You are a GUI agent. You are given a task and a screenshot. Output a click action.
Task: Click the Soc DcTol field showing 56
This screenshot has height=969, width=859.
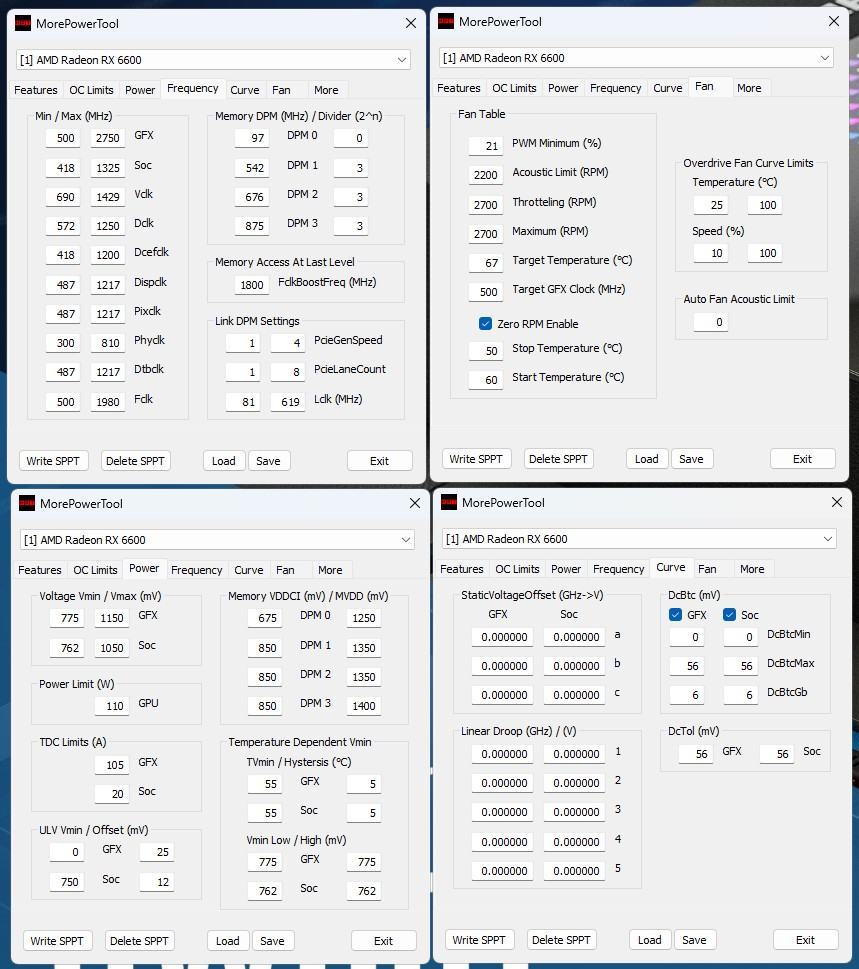(777, 754)
